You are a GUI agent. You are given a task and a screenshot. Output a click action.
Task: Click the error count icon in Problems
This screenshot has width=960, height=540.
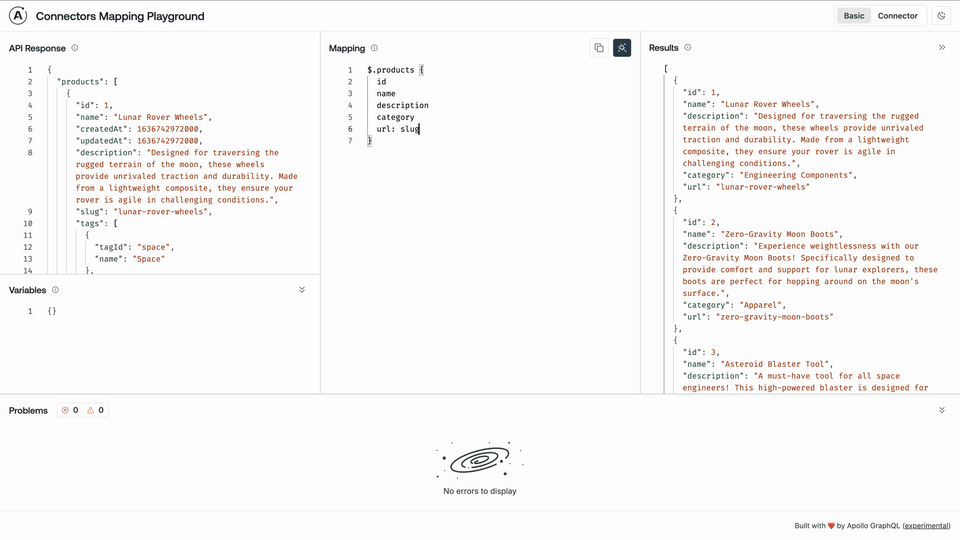click(x=66, y=410)
